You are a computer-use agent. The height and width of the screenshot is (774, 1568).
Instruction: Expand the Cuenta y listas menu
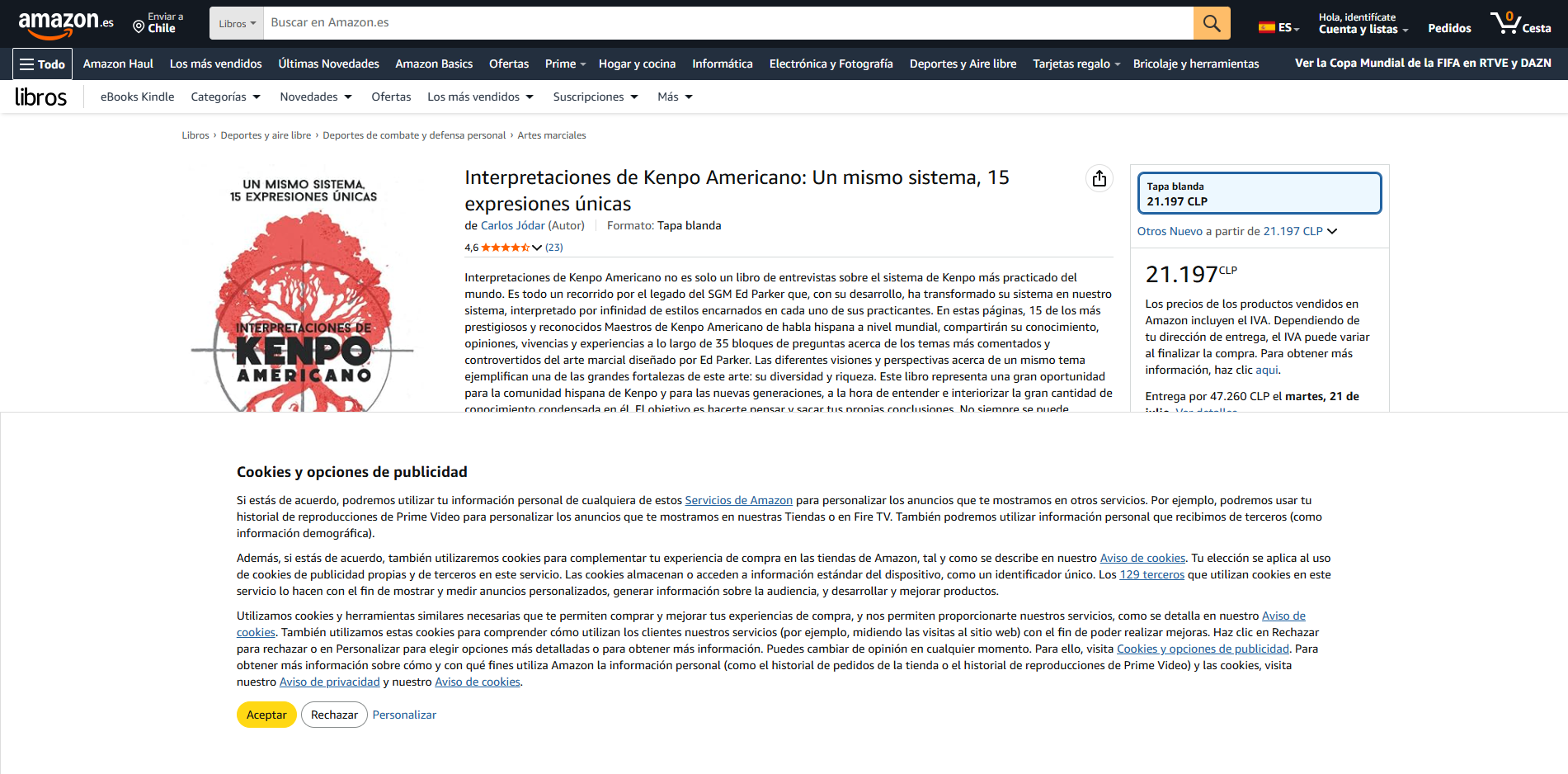(1363, 23)
